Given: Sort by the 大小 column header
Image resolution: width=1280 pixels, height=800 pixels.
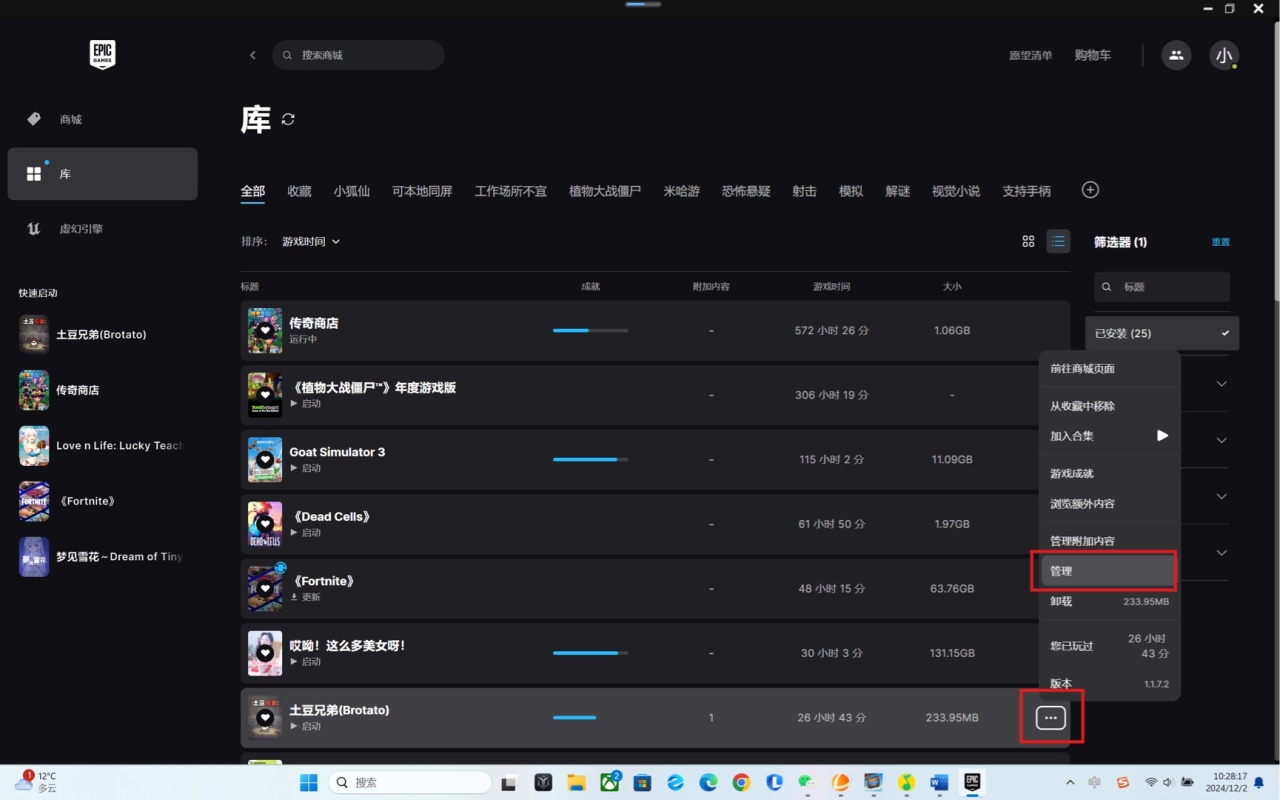Looking at the screenshot, I should pyautogui.click(x=952, y=287).
